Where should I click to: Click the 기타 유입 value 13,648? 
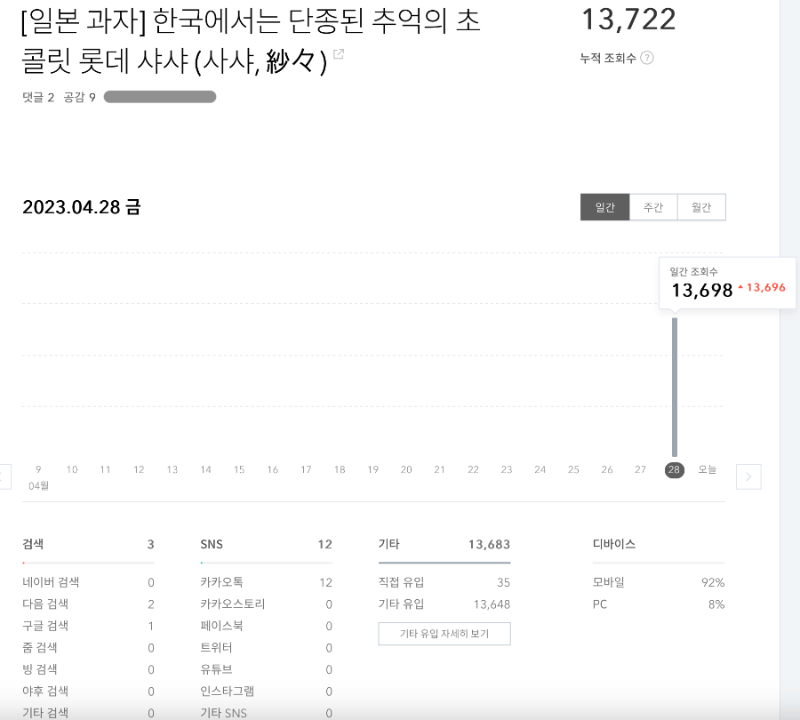click(x=491, y=605)
